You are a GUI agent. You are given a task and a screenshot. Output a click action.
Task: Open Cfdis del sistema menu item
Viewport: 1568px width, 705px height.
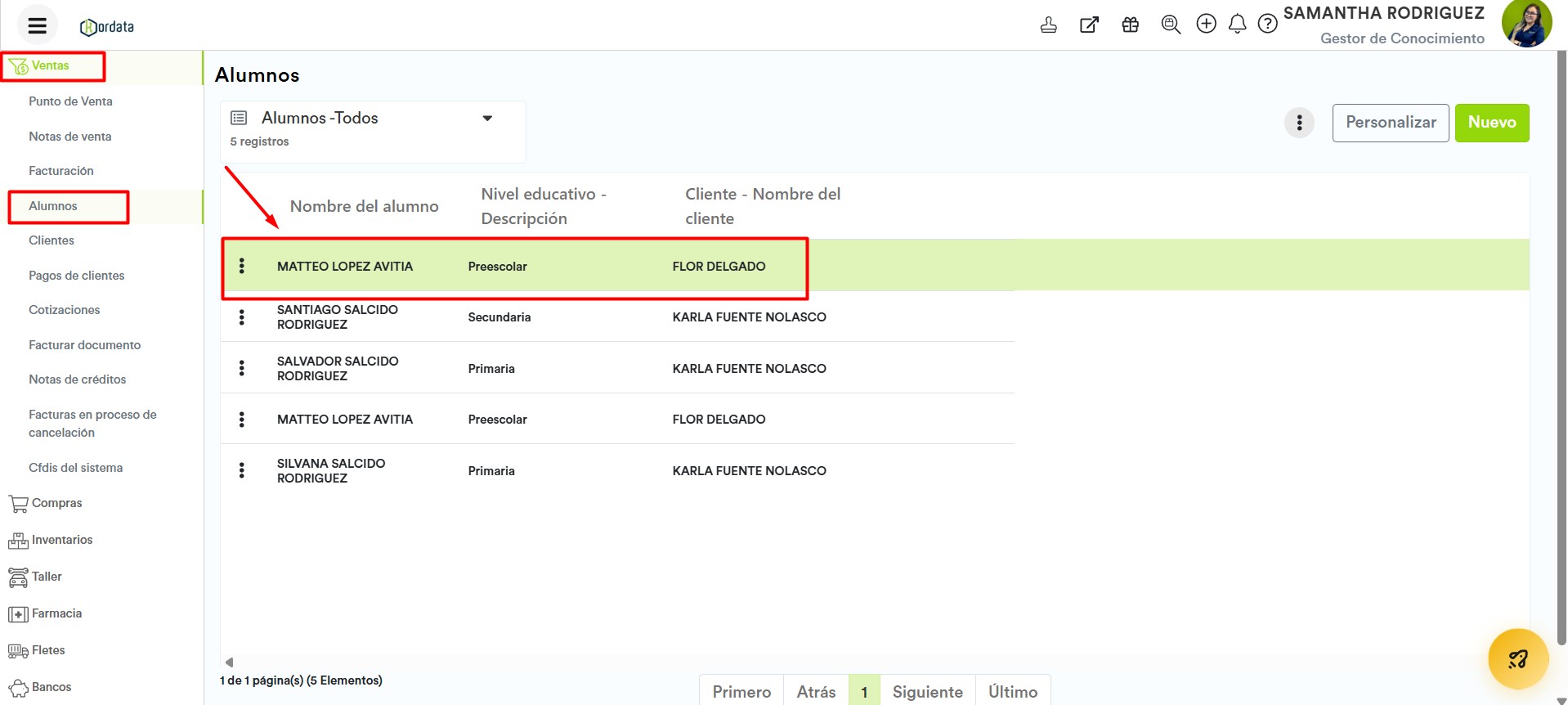point(75,468)
